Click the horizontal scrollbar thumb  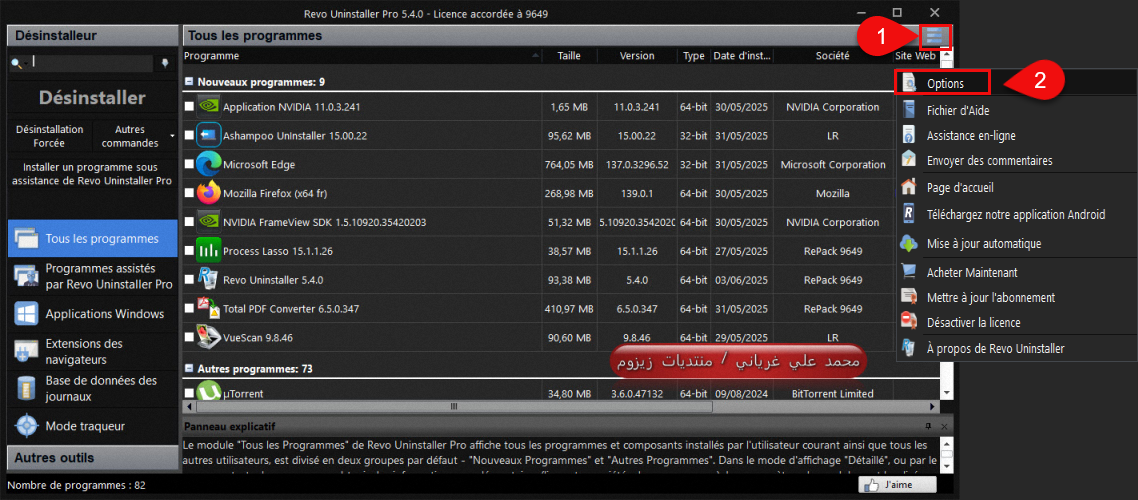[454, 407]
